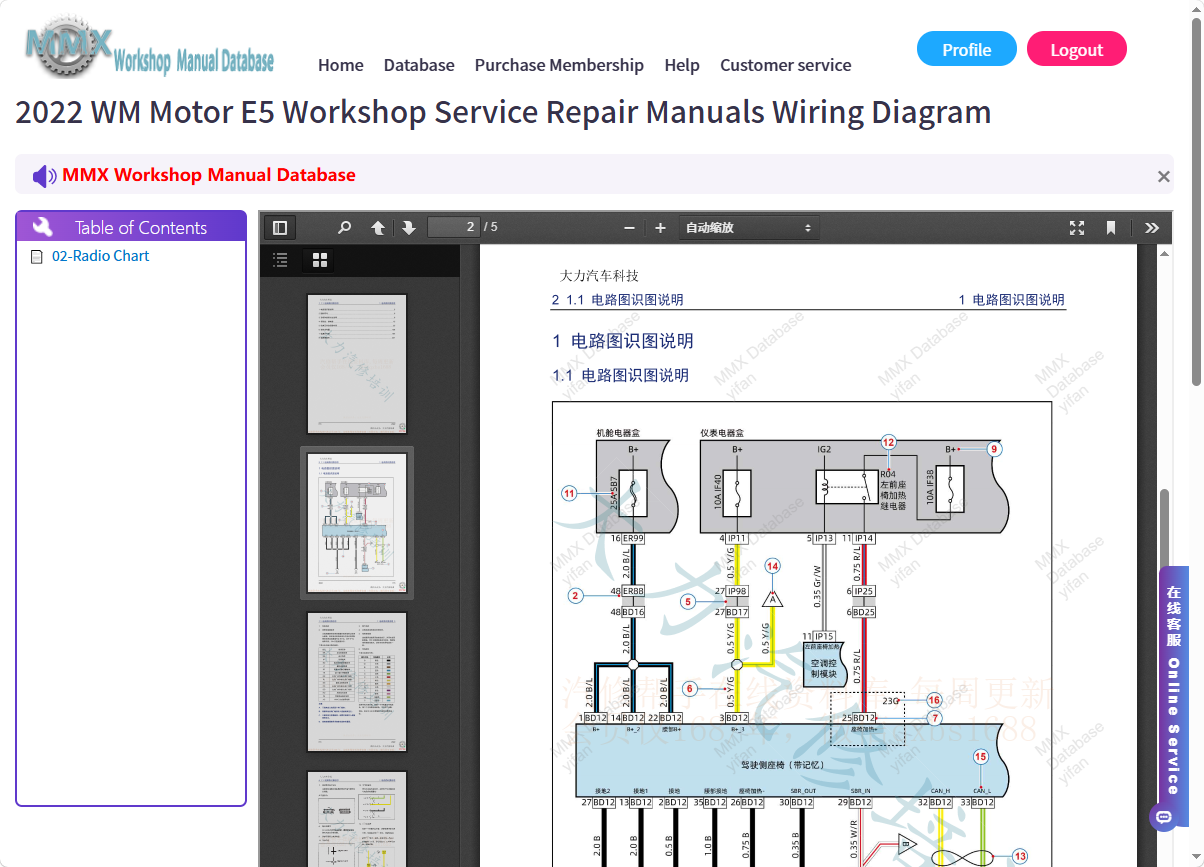Click the bookmark current view icon

coord(1111,228)
